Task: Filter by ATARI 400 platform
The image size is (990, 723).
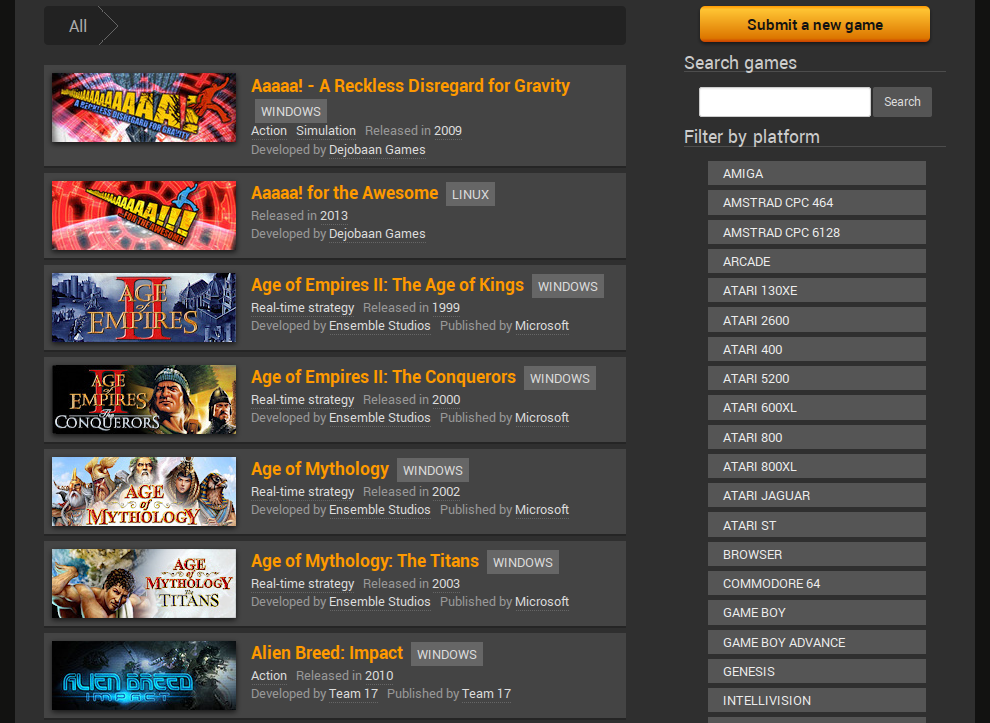Action: (x=816, y=349)
